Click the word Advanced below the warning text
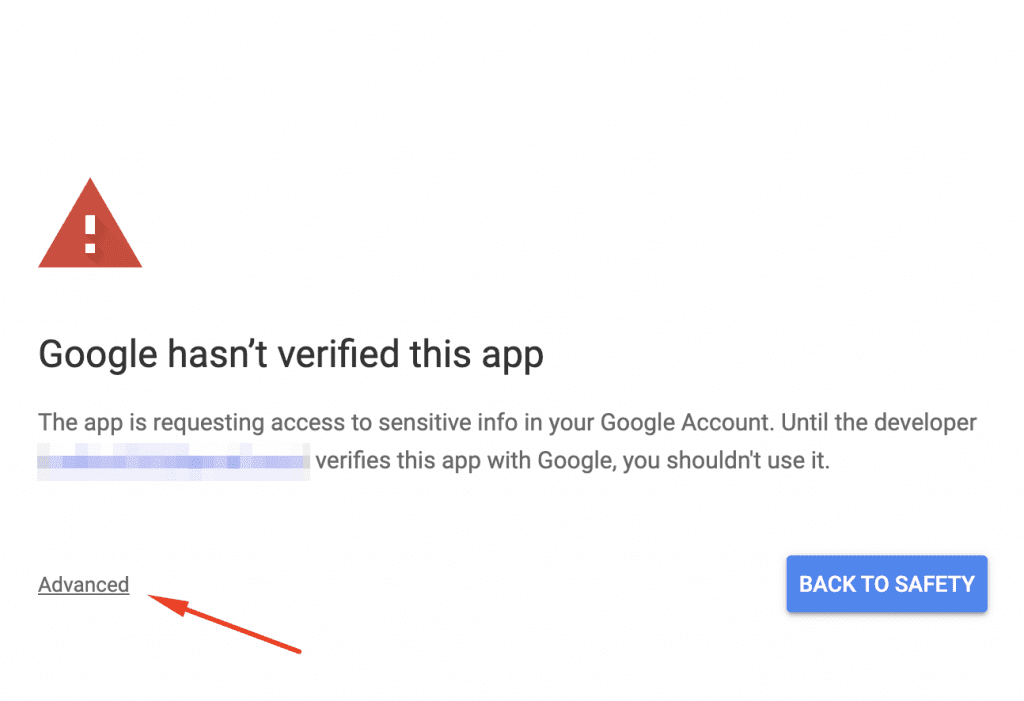Viewport: 1024px width, 701px height. (83, 584)
